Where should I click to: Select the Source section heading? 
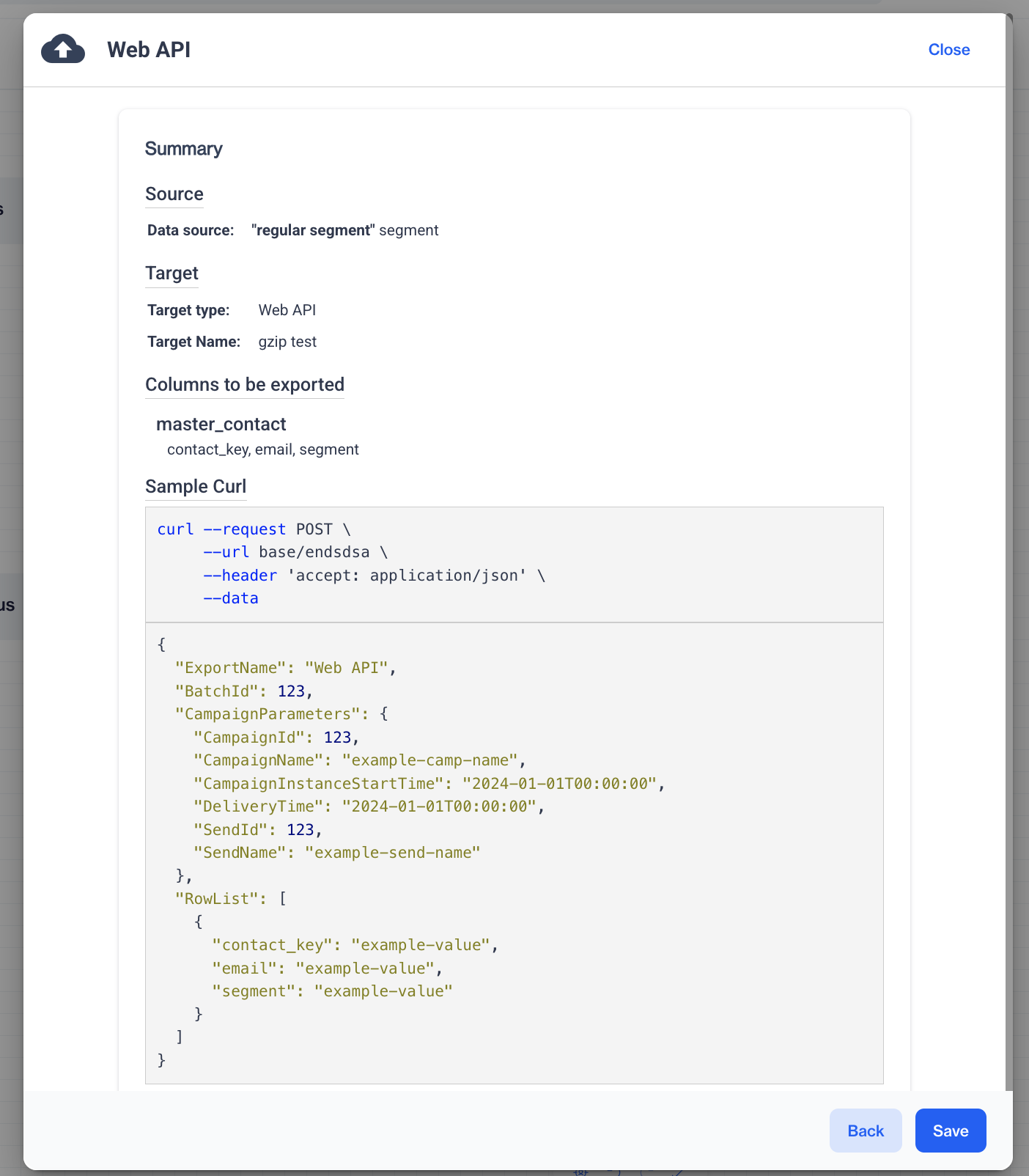(x=174, y=194)
